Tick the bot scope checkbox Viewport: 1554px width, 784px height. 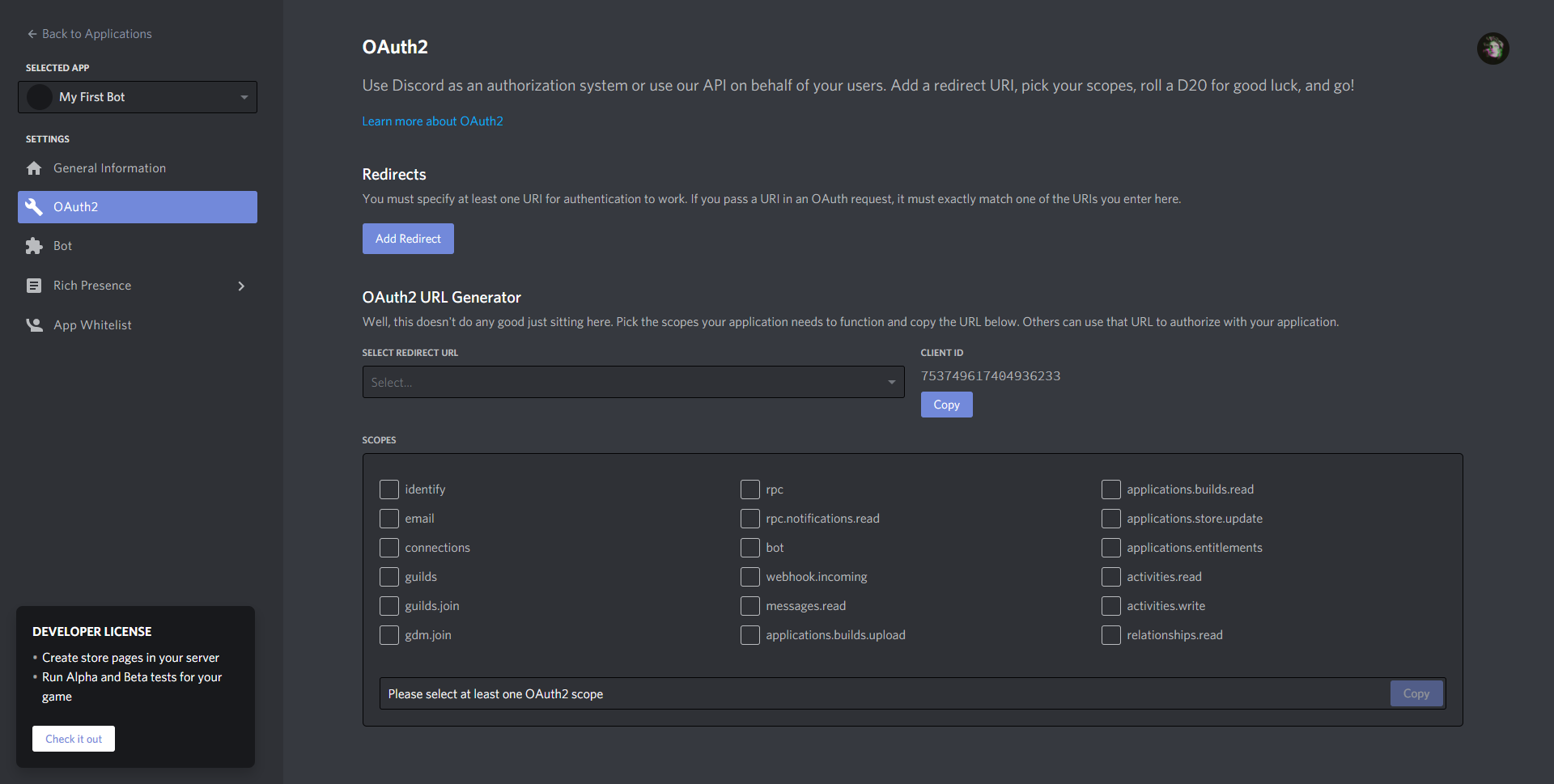750,548
